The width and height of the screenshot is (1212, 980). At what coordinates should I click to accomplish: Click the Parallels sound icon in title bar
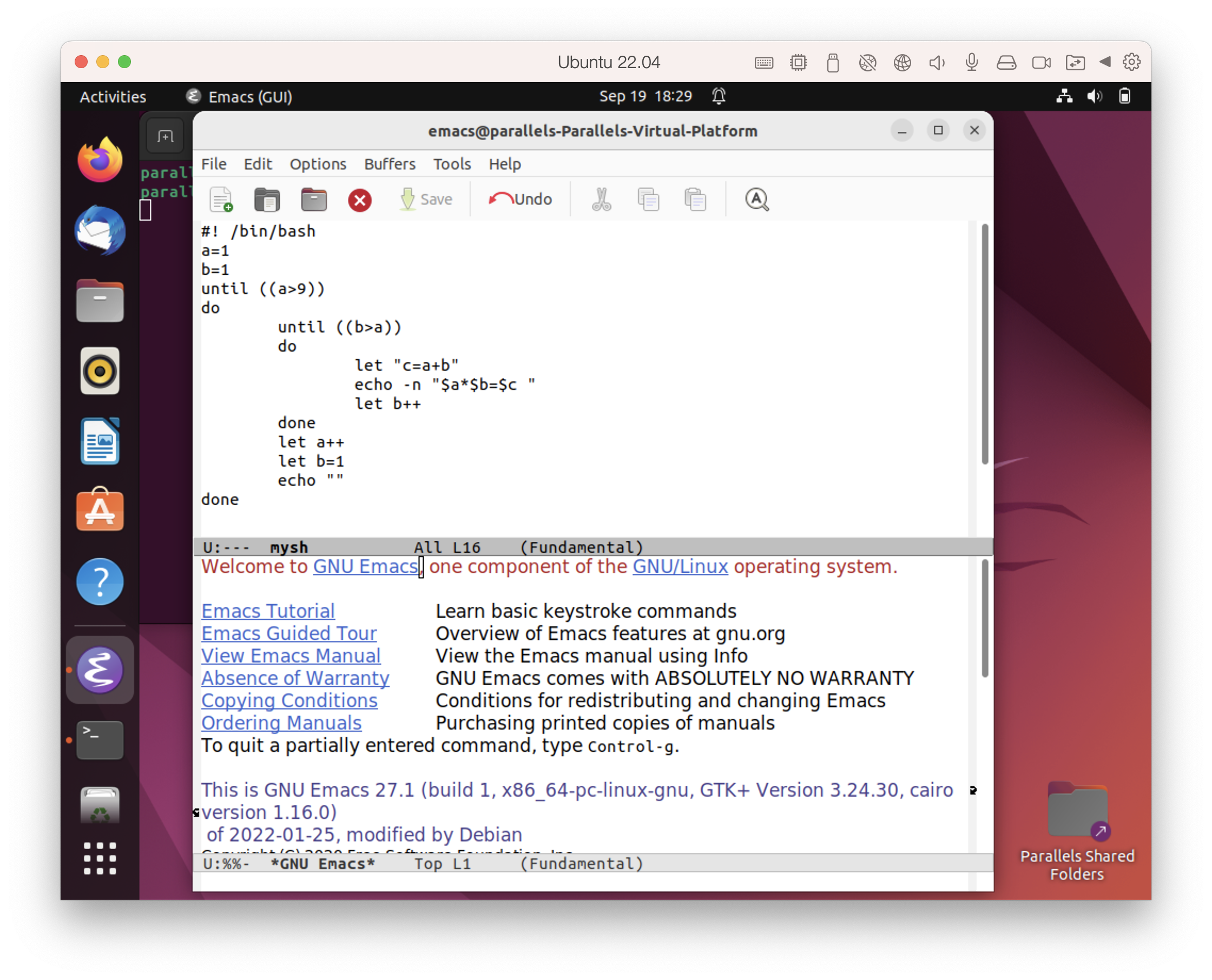point(937,63)
